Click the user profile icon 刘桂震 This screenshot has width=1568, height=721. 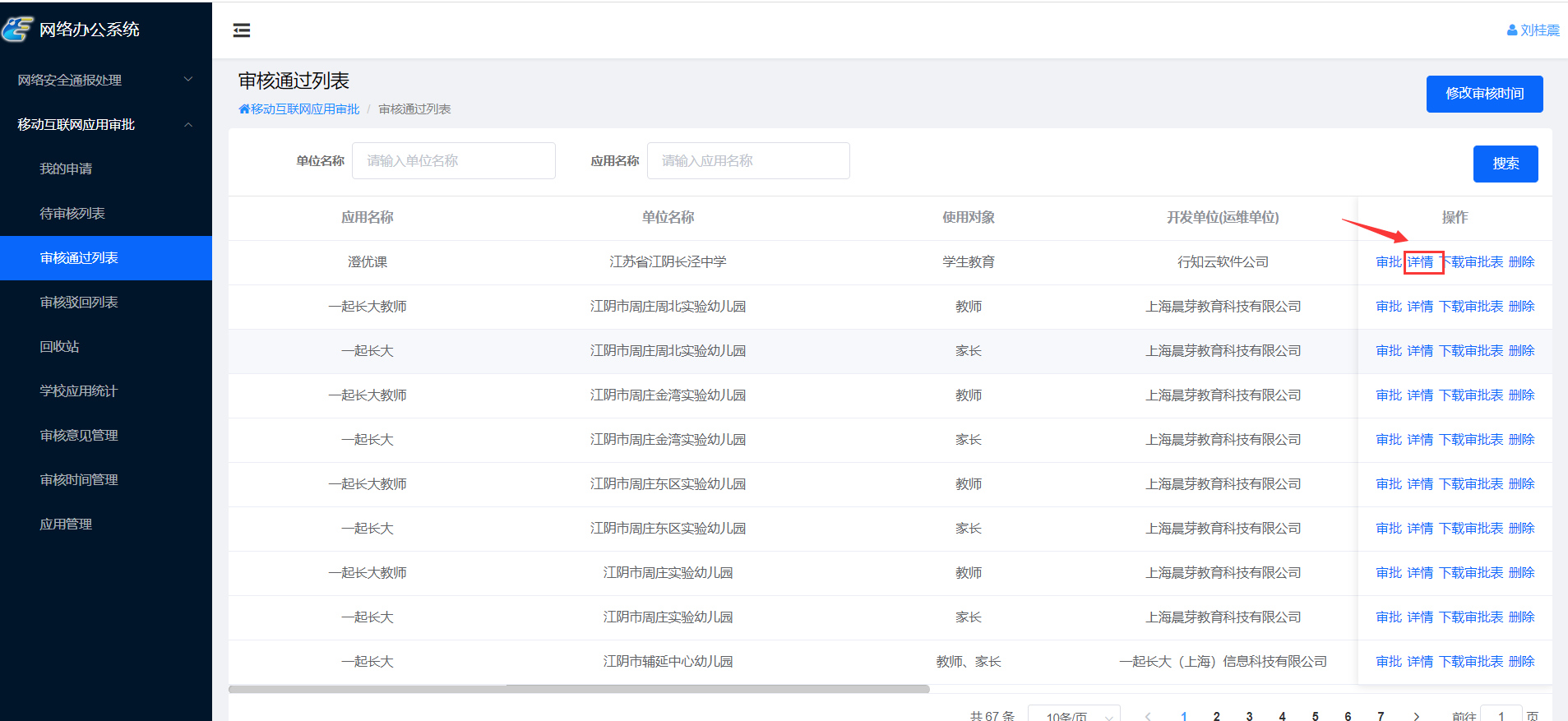click(x=1511, y=30)
